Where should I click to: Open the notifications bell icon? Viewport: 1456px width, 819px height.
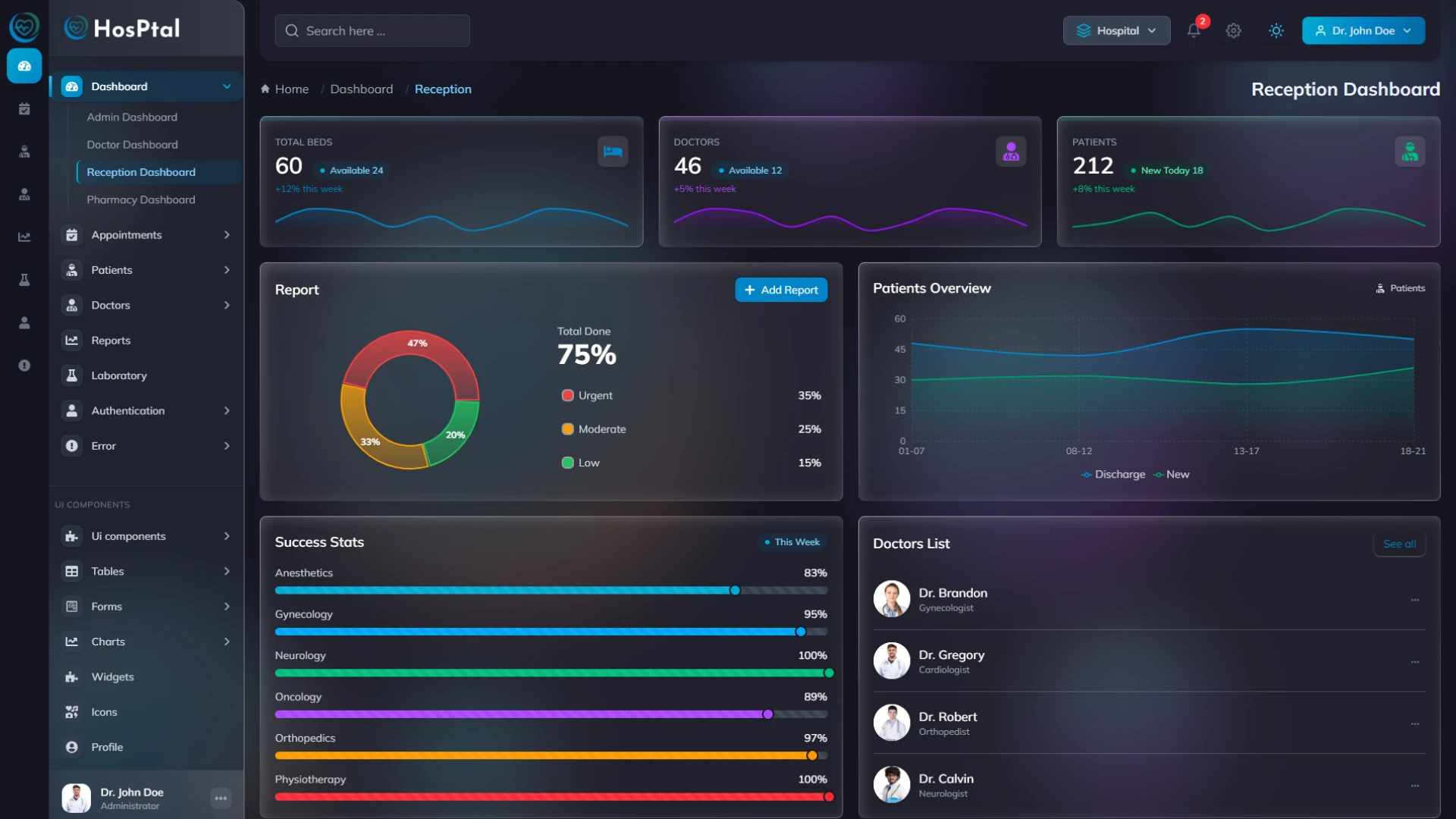pyautogui.click(x=1194, y=30)
